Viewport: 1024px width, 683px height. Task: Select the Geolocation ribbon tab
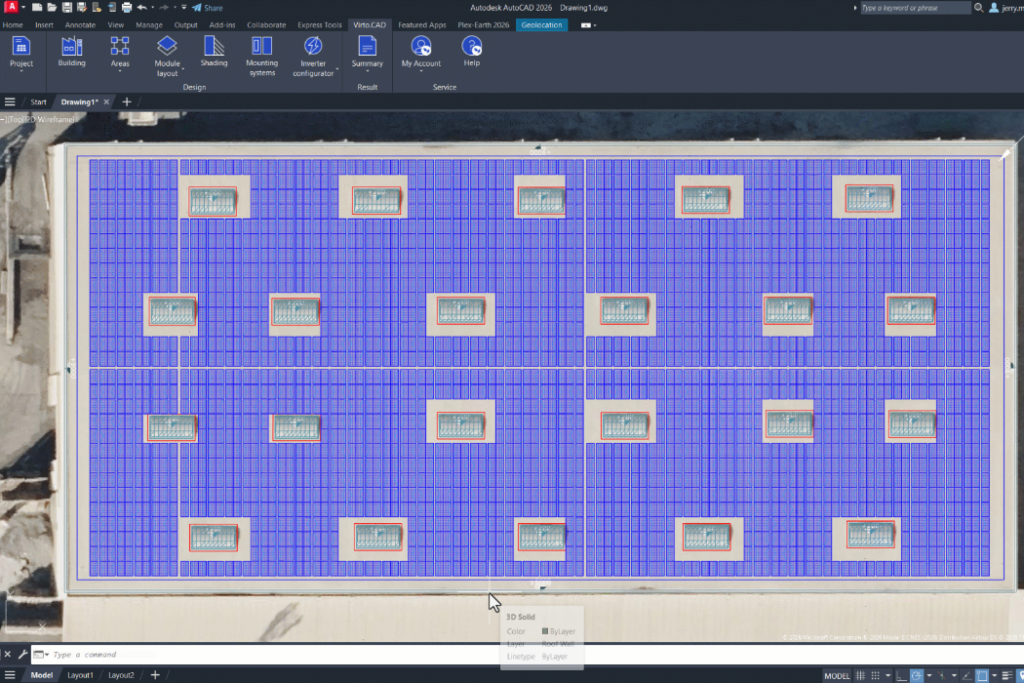tap(541, 25)
